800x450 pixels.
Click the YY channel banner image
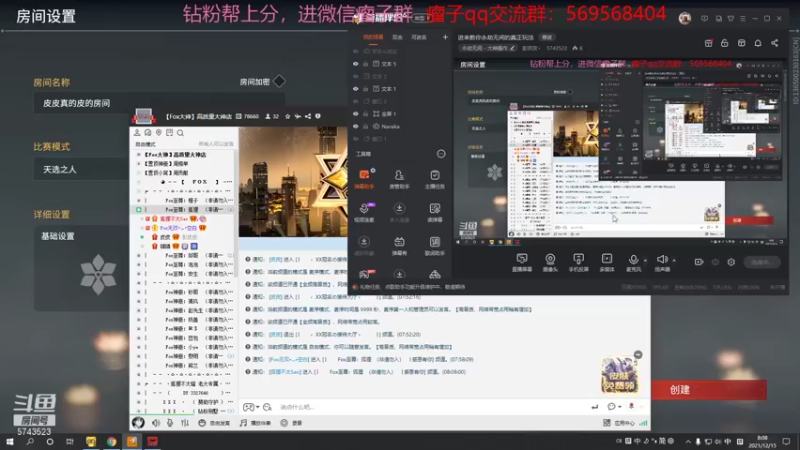coord(293,181)
